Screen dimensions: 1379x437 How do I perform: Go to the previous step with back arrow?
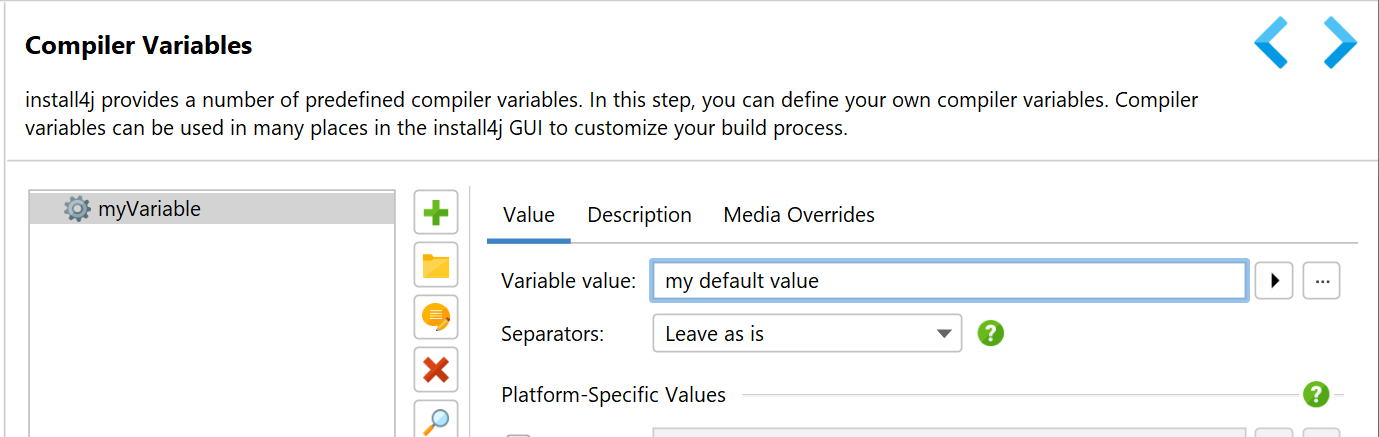point(1271,43)
